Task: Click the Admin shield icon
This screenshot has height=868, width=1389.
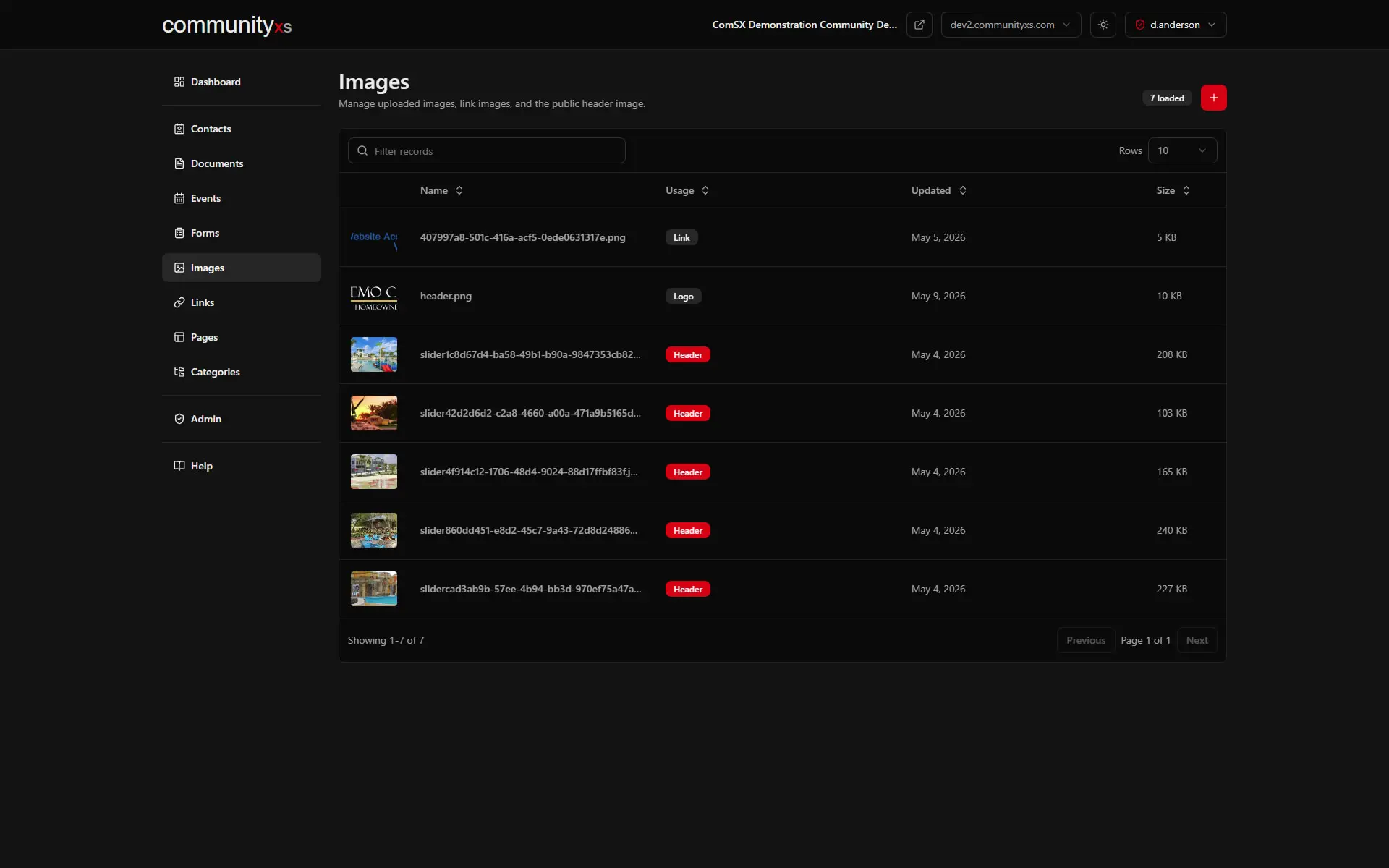Action: coord(179,419)
